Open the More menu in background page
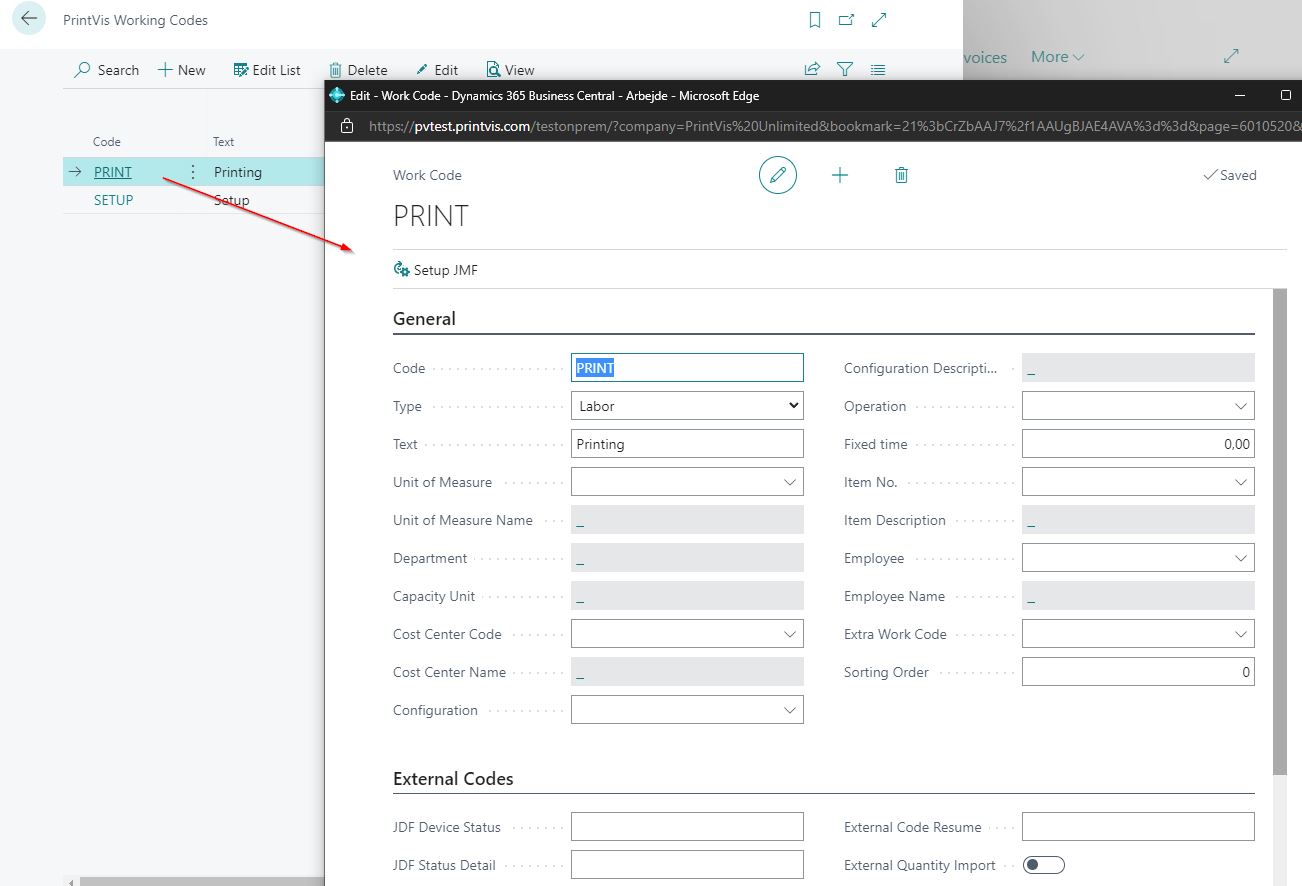 1057,57
